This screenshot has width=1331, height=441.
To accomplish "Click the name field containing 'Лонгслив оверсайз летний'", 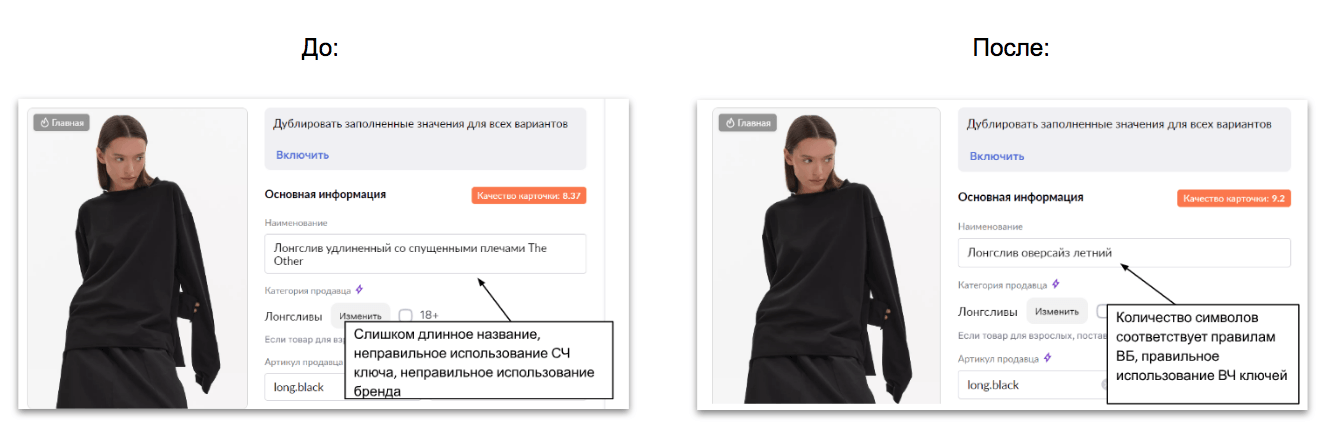I will coord(1124,253).
